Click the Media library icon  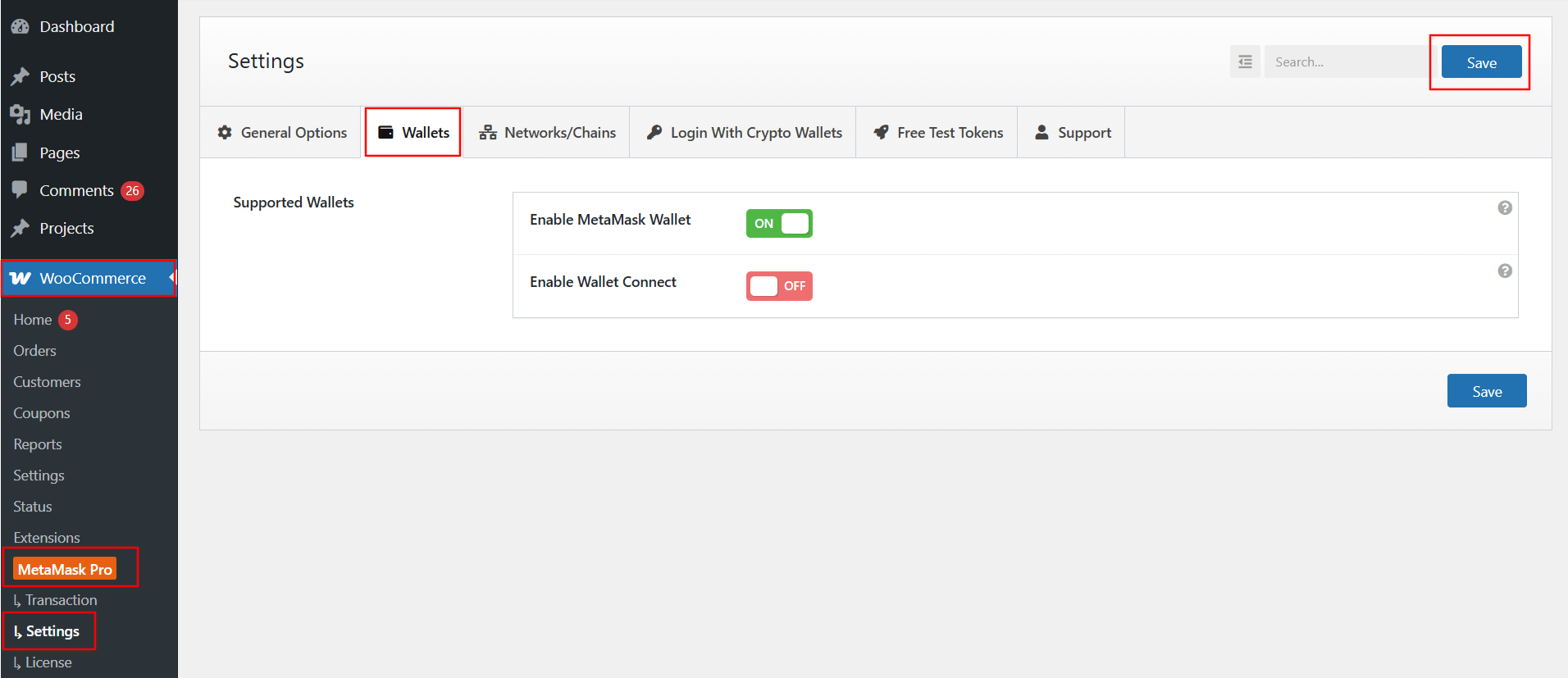[x=21, y=114]
